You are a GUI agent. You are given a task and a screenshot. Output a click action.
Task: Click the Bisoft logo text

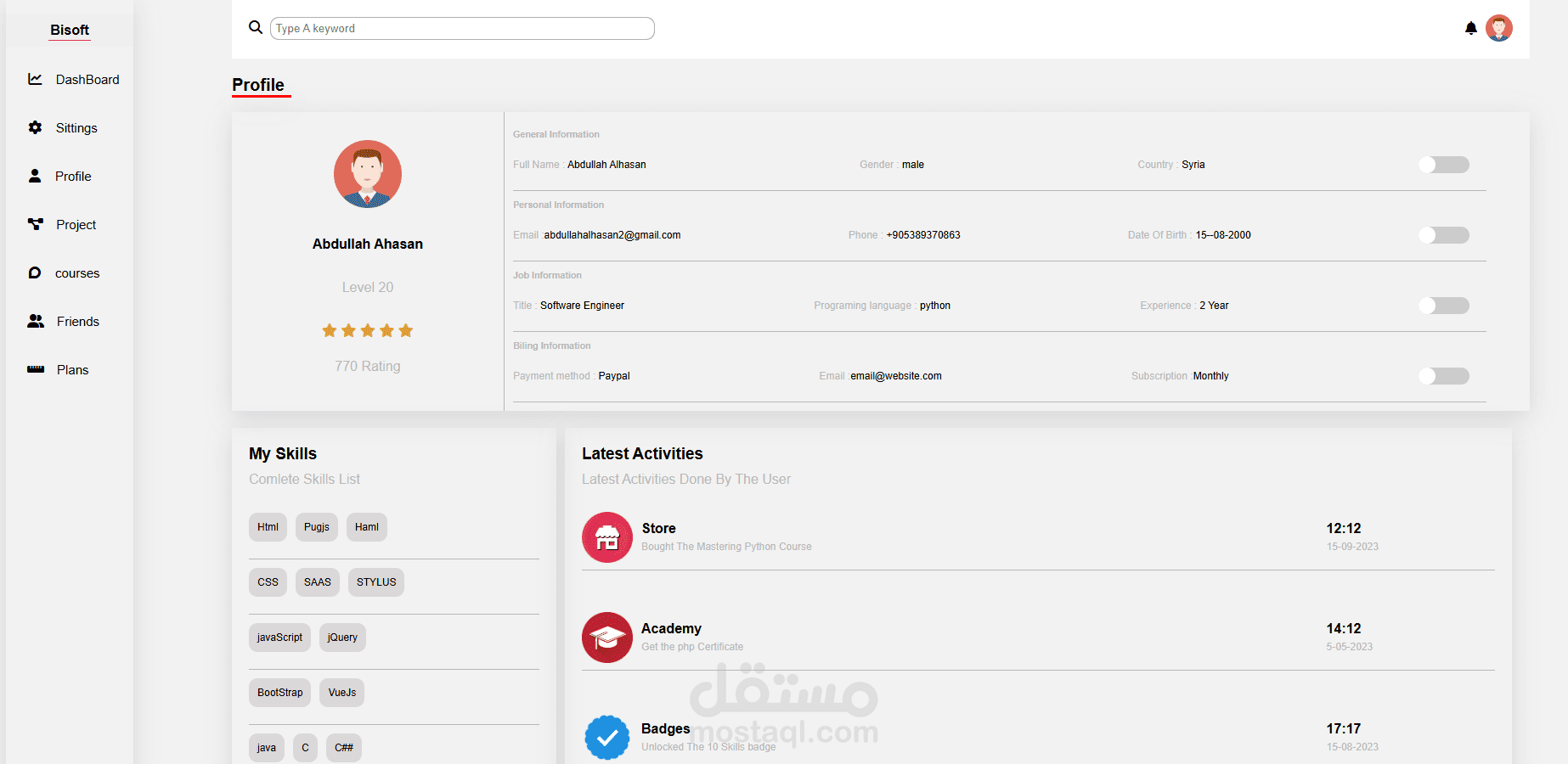(70, 30)
